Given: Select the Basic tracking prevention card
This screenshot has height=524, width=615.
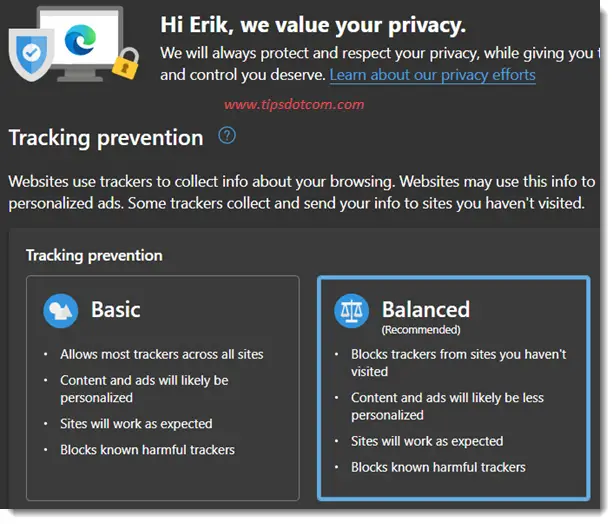Looking at the screenshot, I should coord(163,388).
